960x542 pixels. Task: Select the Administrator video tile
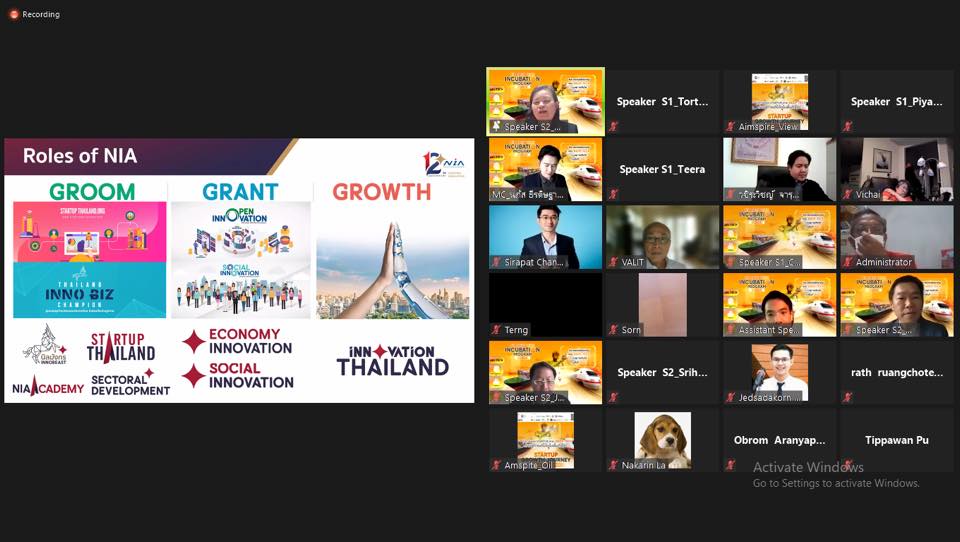coord(896,237)
